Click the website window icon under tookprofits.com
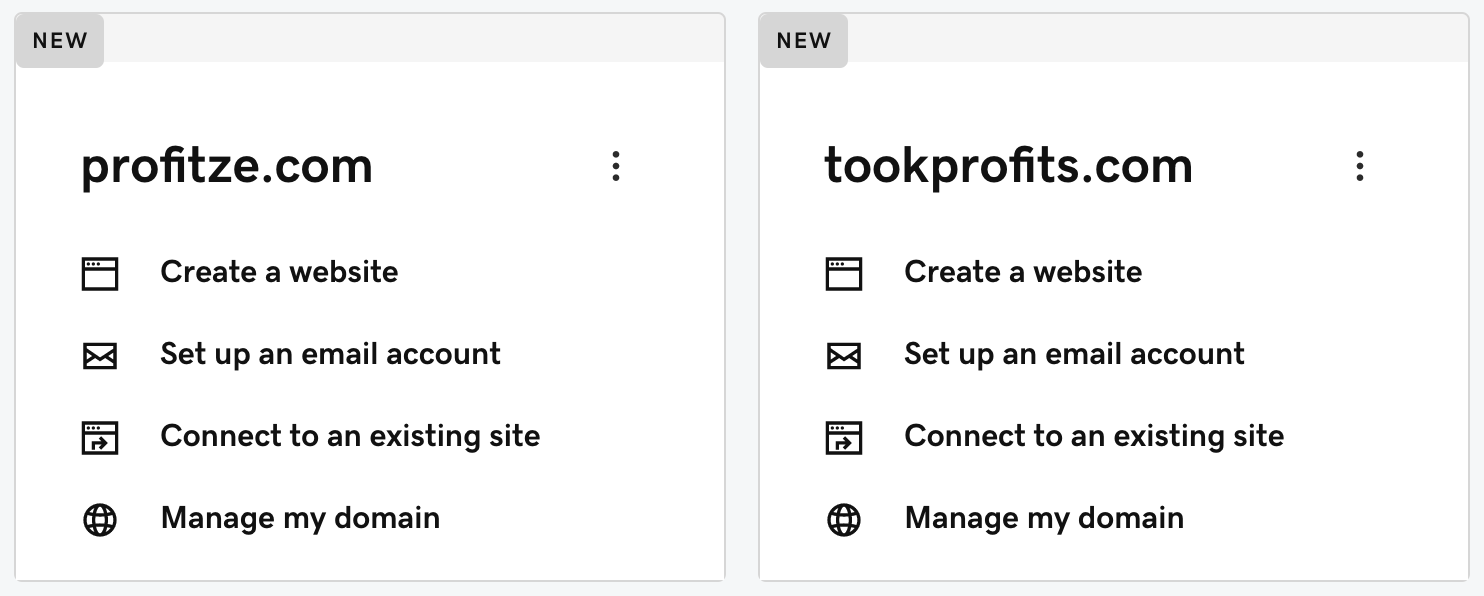 844,273
